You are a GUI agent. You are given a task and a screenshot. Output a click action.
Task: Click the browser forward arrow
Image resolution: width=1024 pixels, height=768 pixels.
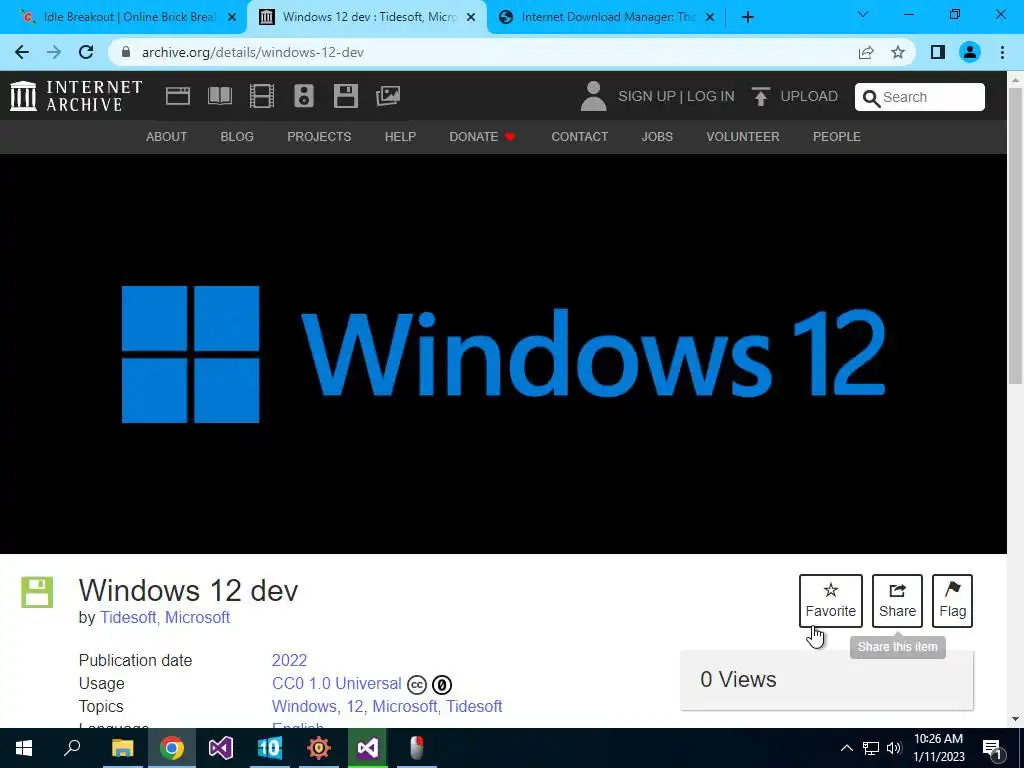coord(54,52)
